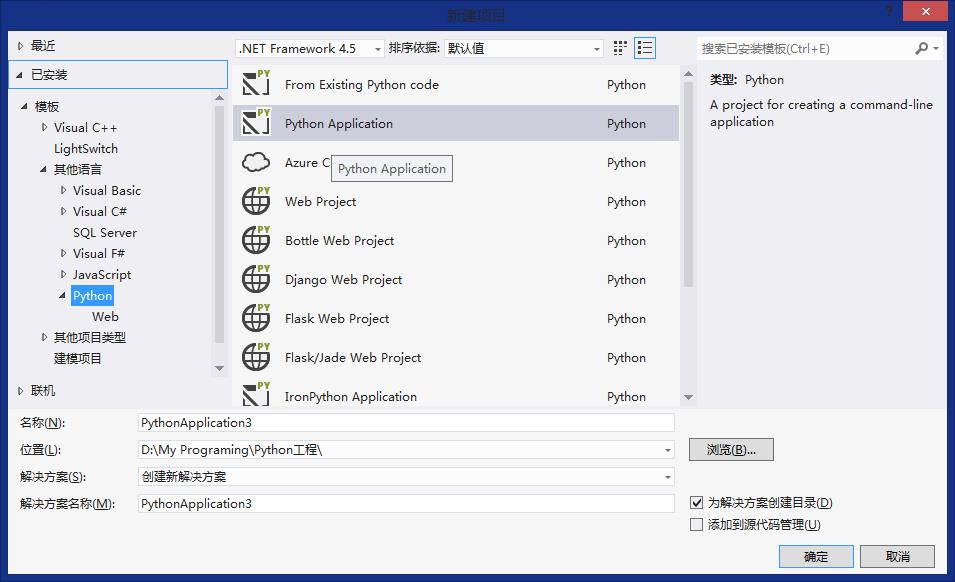955x582 pixels.
Task: Collapse the 其他语言 tree node
Action: (43, 169)
